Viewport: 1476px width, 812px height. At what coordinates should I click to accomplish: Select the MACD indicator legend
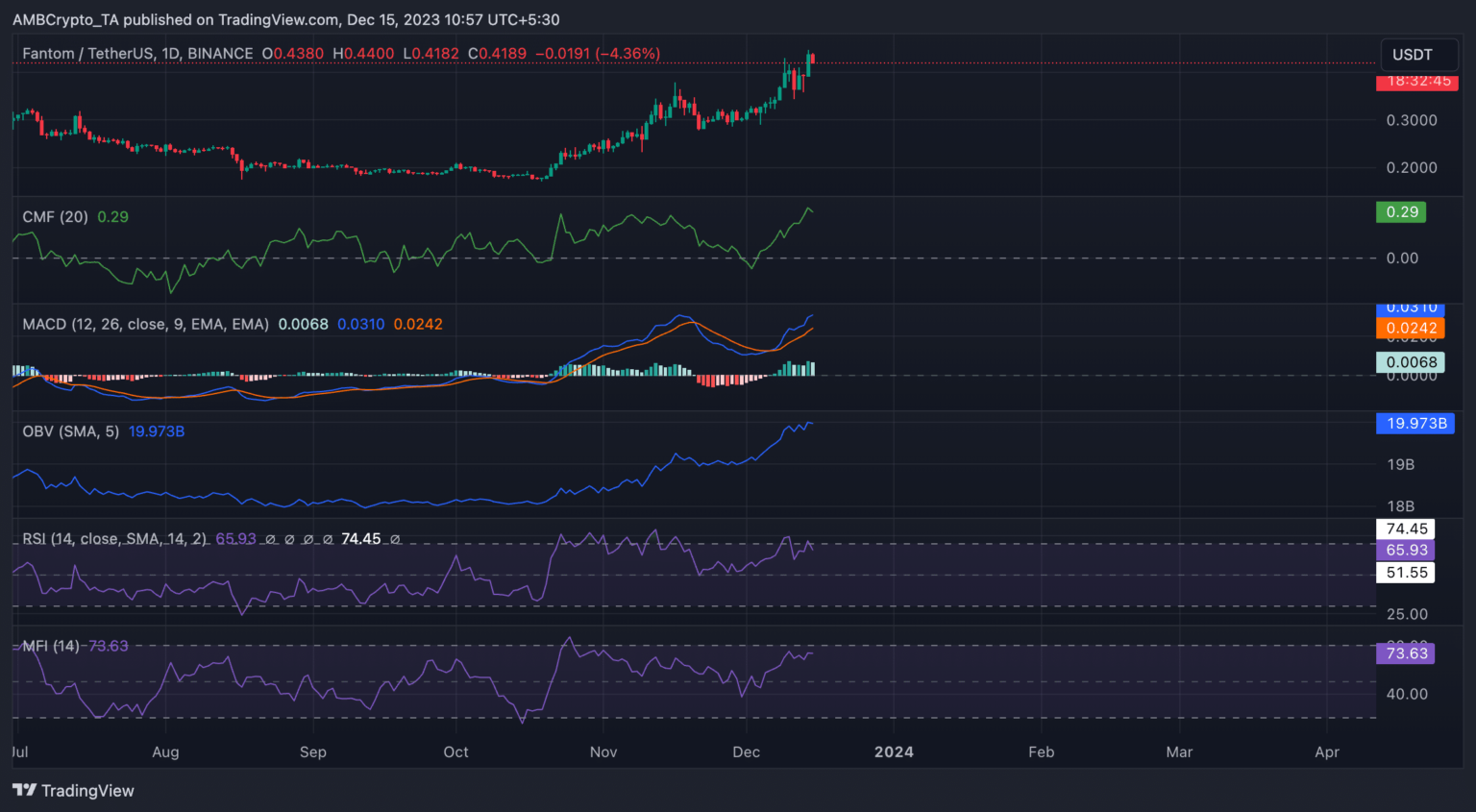point(145,325)
